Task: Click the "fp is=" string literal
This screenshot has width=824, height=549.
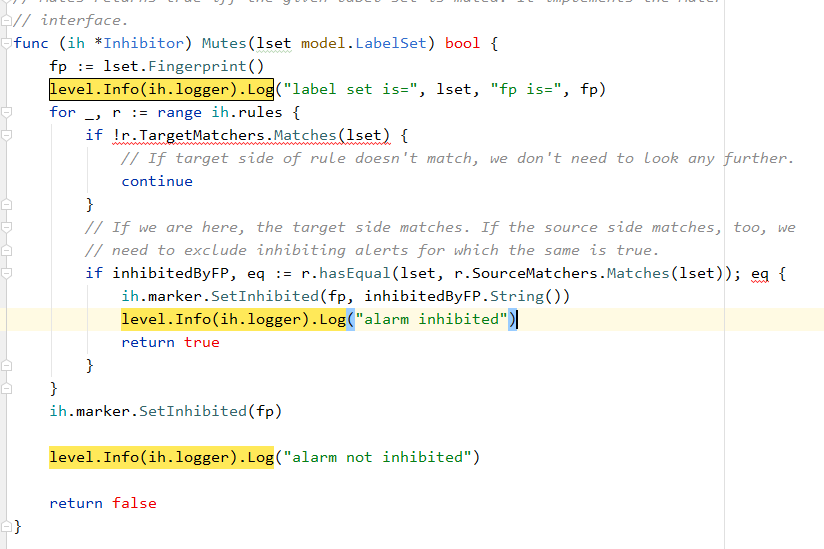Action: [x=526, y=89]
